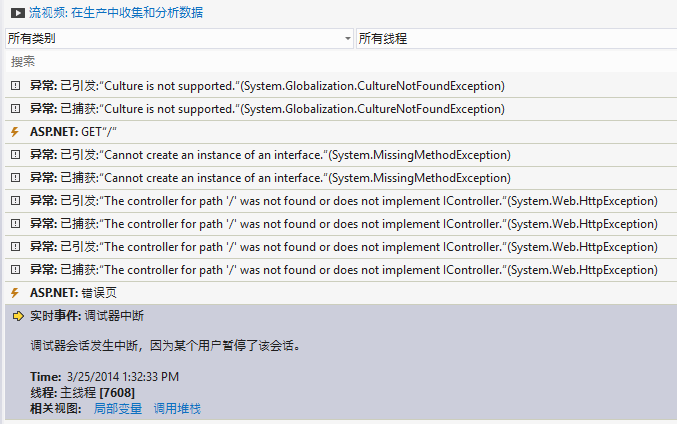Click the yellow arrow icon beside 调试器中断 live event

tap(18, 316)
